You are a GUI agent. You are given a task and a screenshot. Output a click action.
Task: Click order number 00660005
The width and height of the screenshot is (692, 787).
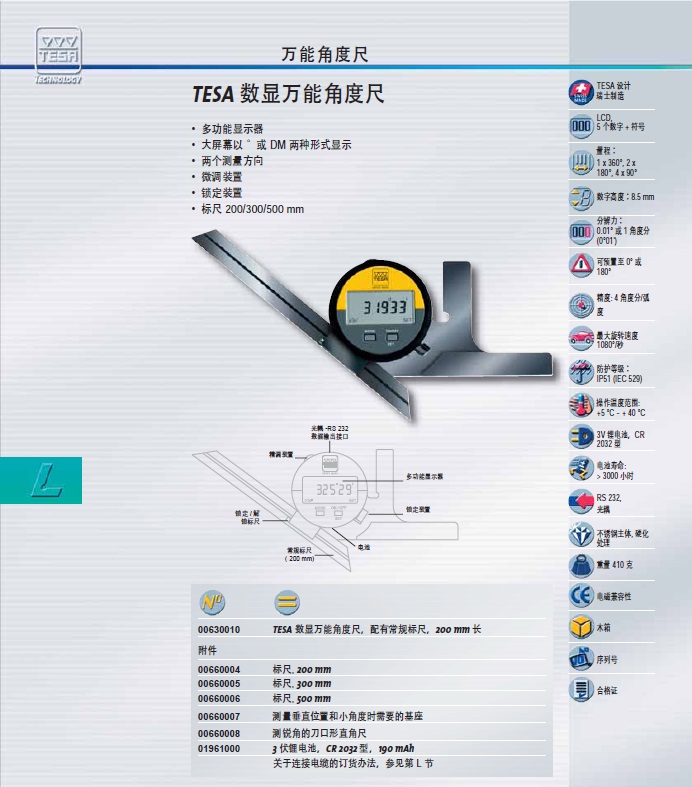click(219, 684)
